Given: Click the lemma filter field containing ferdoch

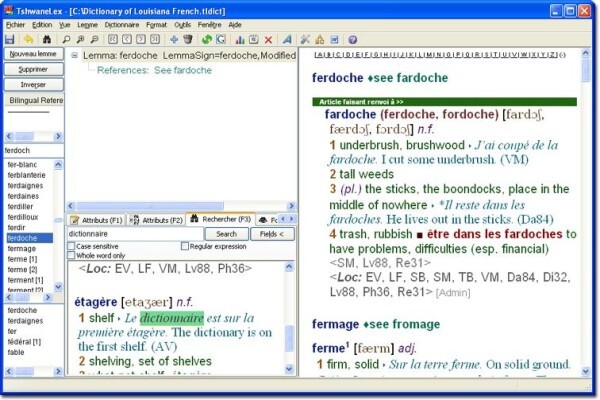Looking at the screenshot, I should coord(33,150).
